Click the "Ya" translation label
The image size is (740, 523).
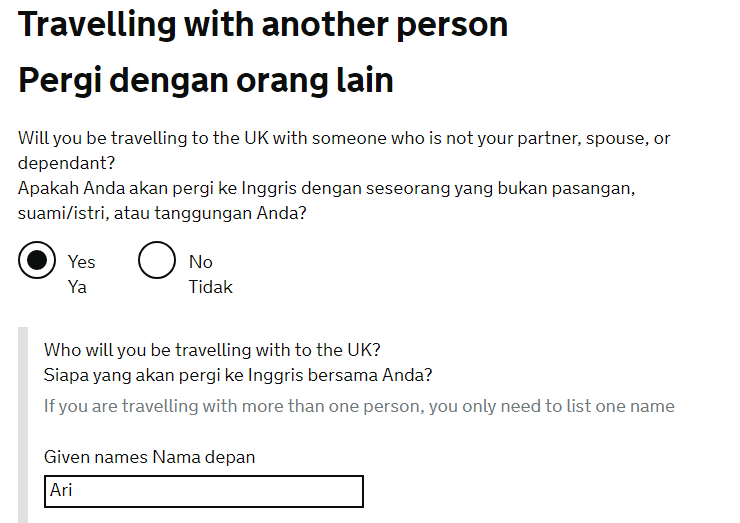[78, 287]
